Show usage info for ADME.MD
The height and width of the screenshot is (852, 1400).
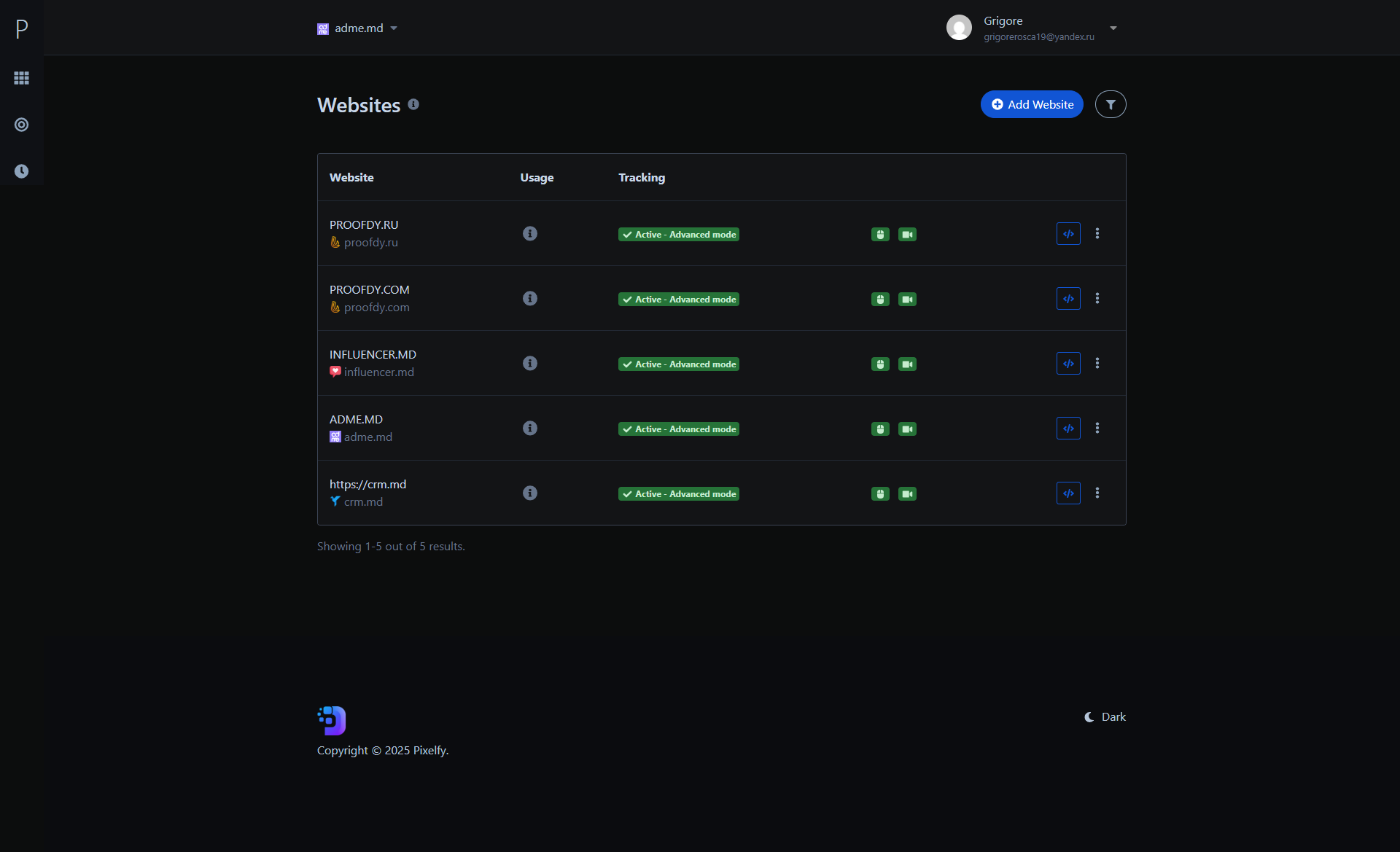click(x=530, y=428)
